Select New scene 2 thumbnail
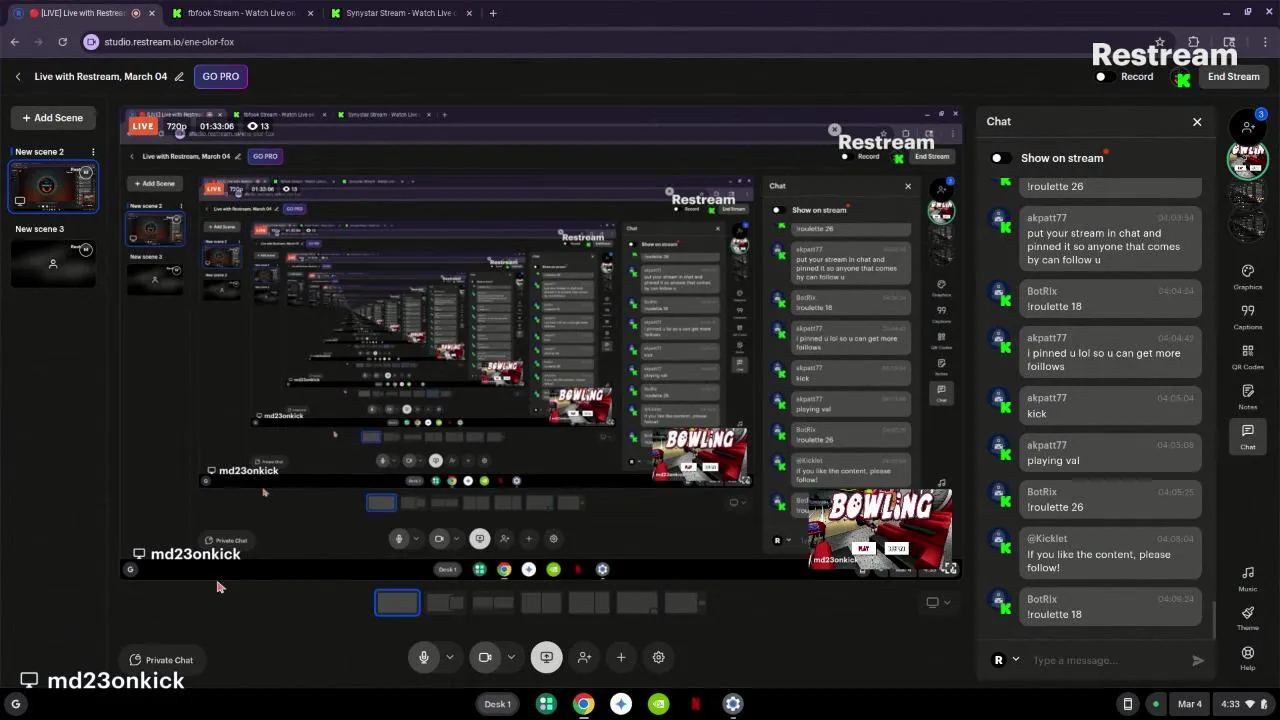Viewport: 1280px width, 720px height. pyautogui.click(x=53, y=187)
